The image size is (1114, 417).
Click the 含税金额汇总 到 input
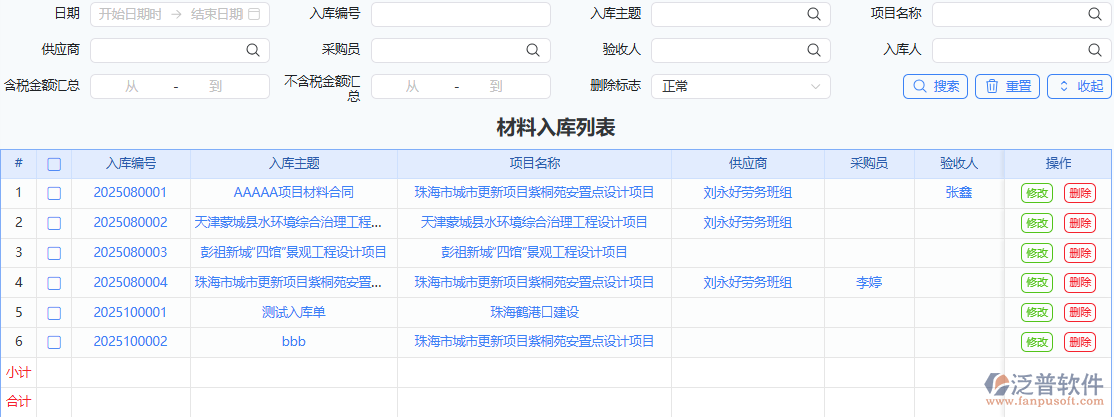(x=215, y=86)
